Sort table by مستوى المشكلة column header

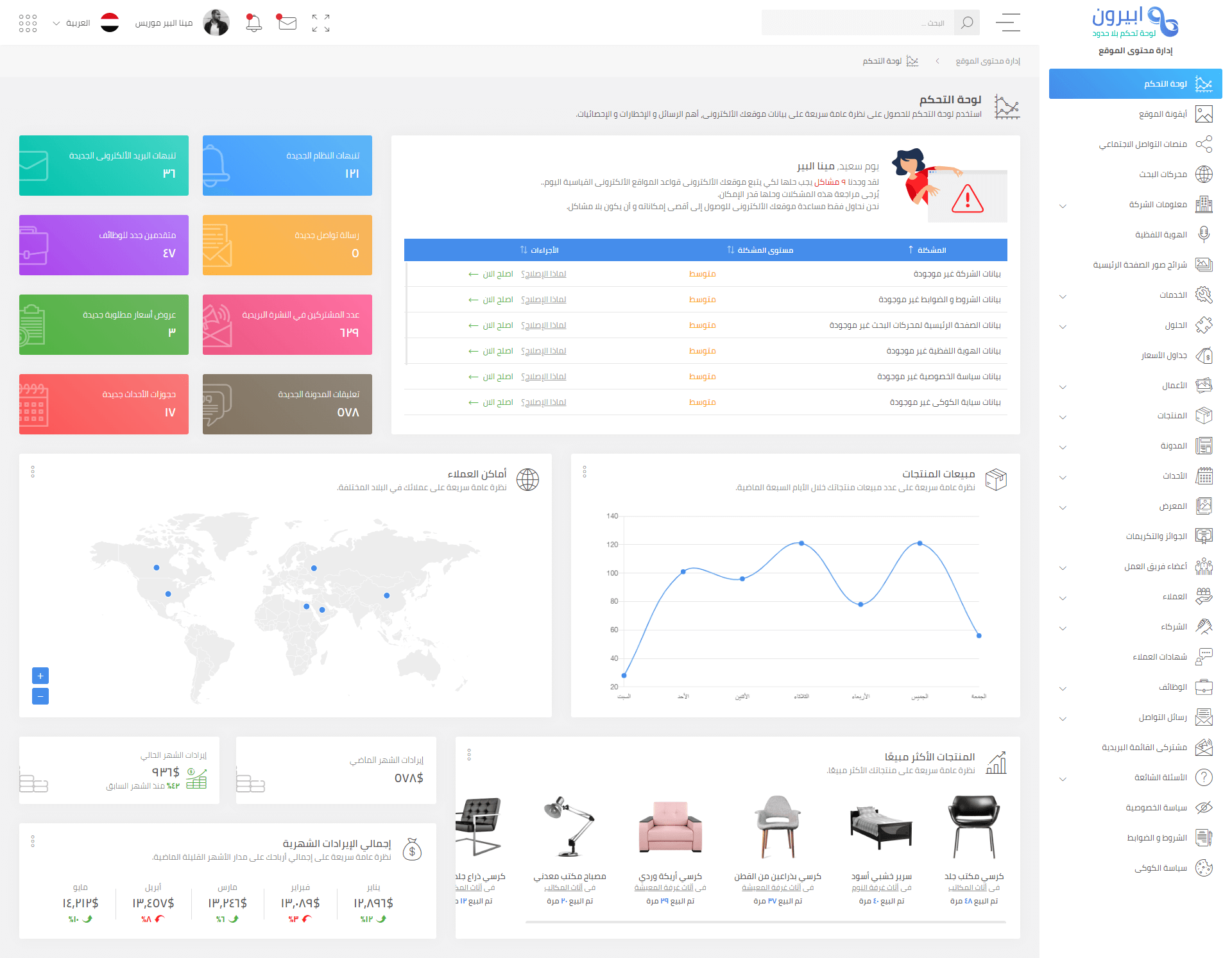click(x=760, y=250)
